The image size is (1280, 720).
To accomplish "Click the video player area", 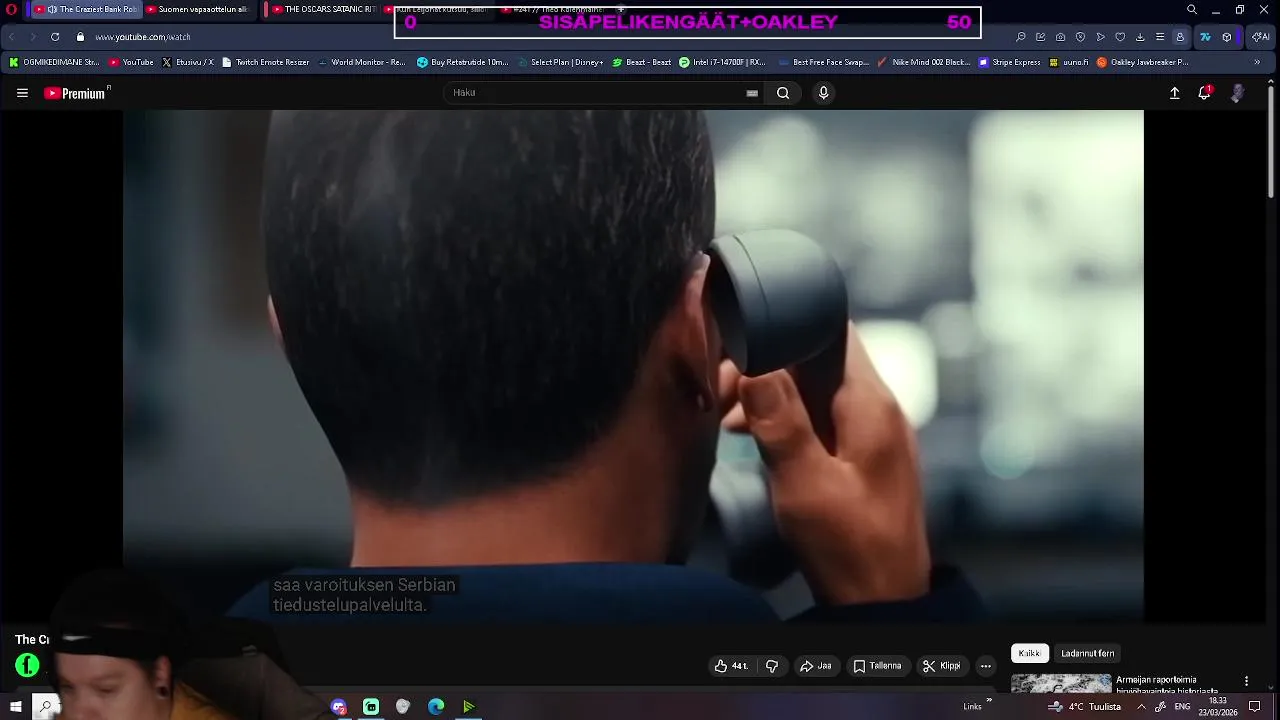I will (633, 366).
